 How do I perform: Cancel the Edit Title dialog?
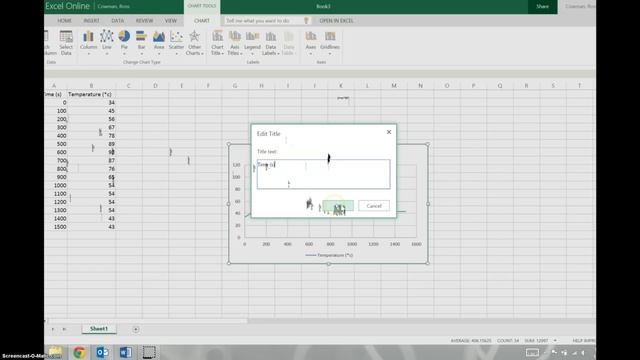coord(374,206)
